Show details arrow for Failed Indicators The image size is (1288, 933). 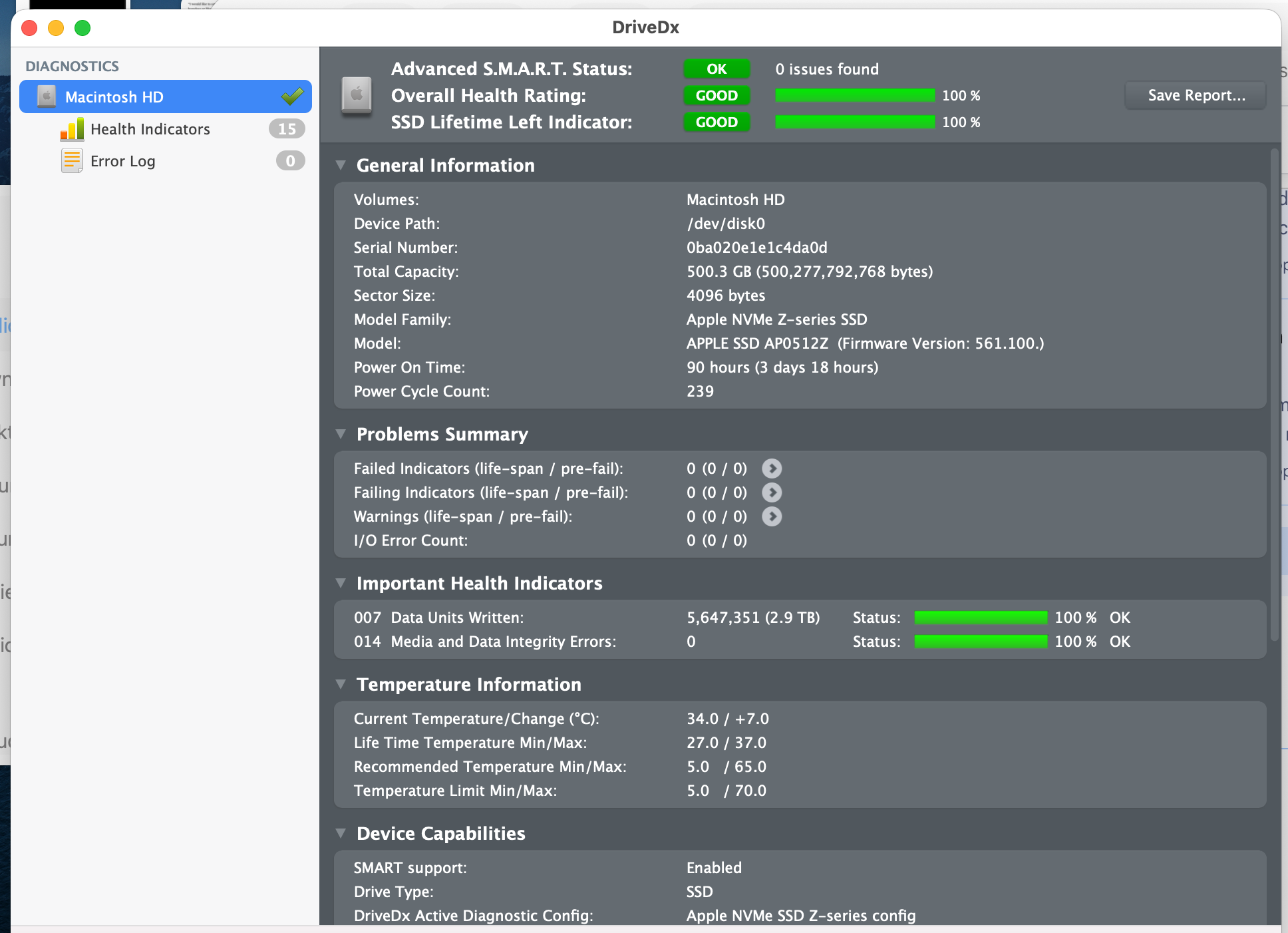coord(772,468)
